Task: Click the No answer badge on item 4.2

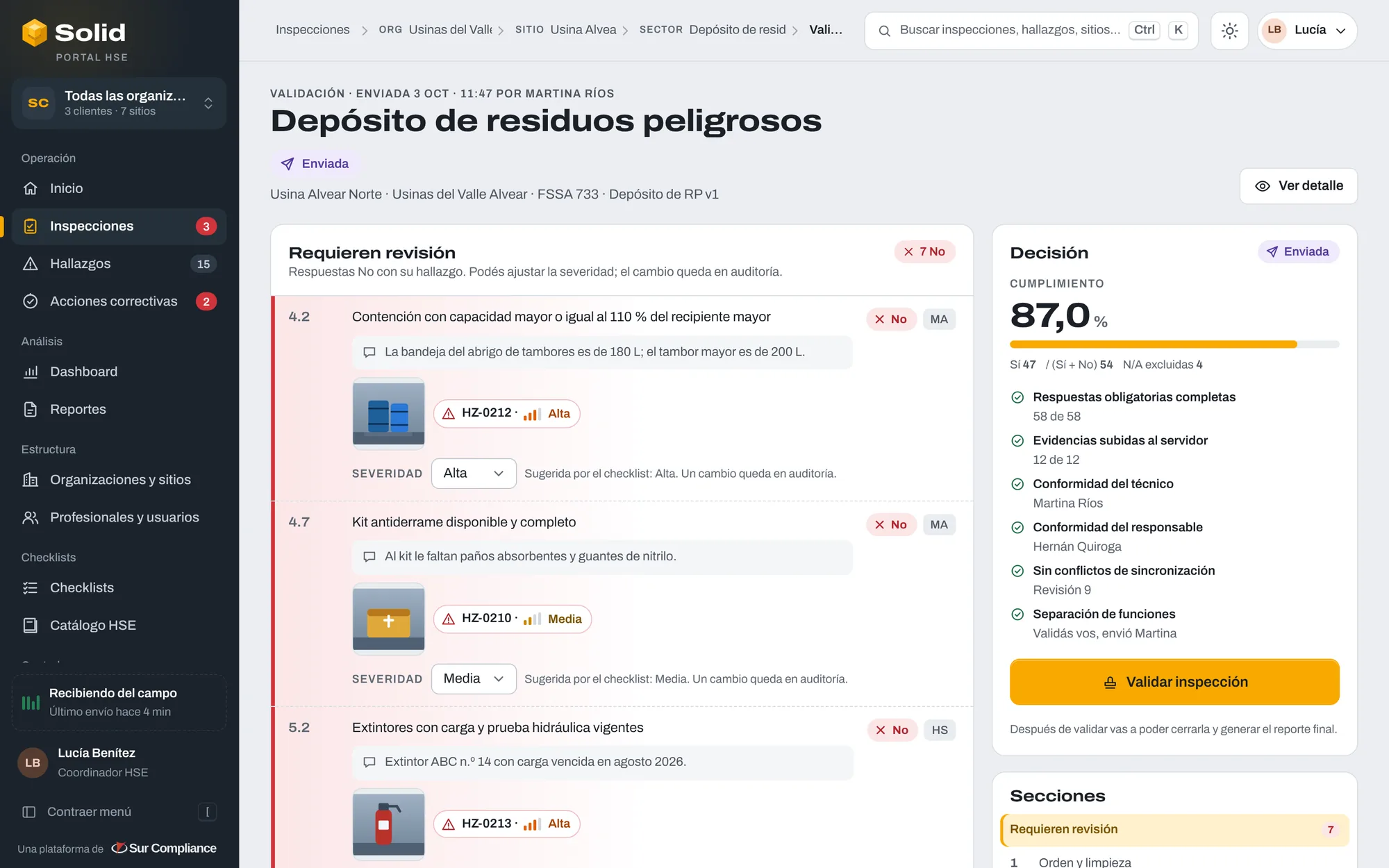Action: click(x=891, y=319)
